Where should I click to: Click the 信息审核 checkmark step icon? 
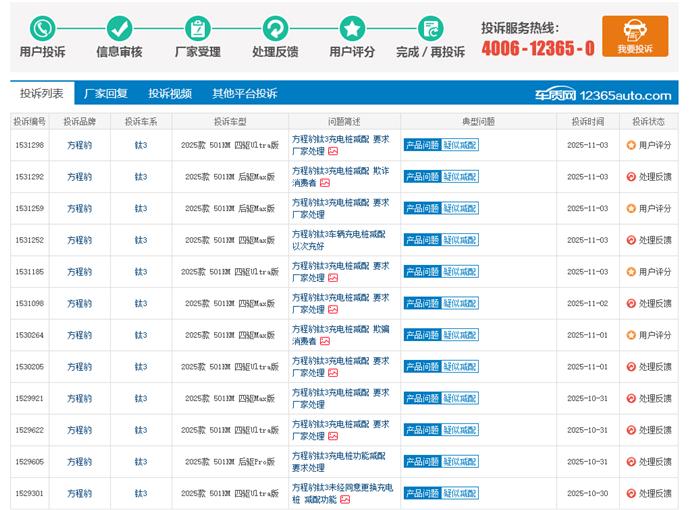(x=119, y=28)
